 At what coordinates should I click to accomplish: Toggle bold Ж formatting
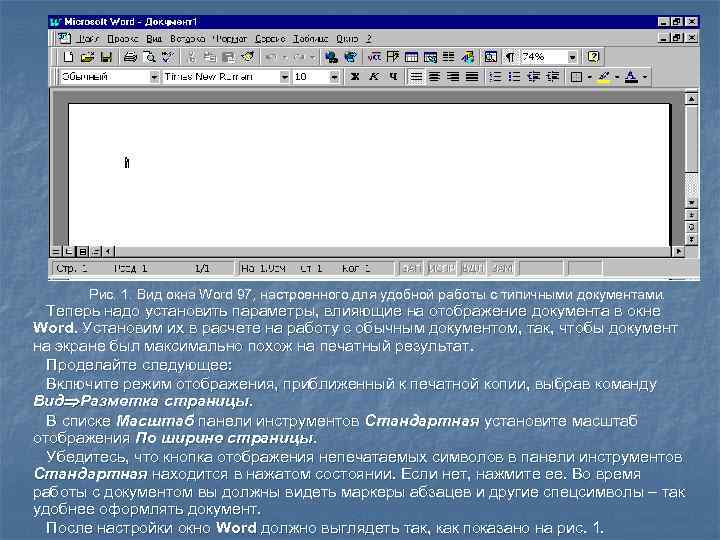[x=354, y=77]
